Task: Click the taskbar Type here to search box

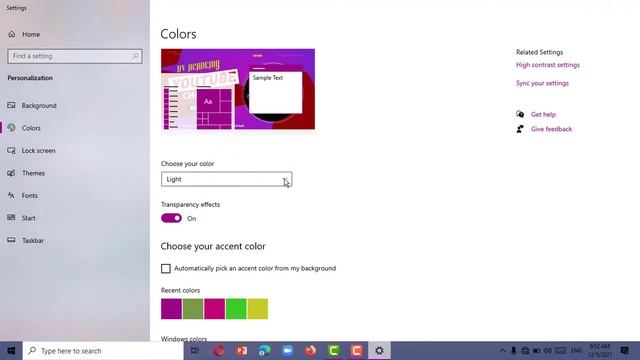Action: (x=104, y=351)
